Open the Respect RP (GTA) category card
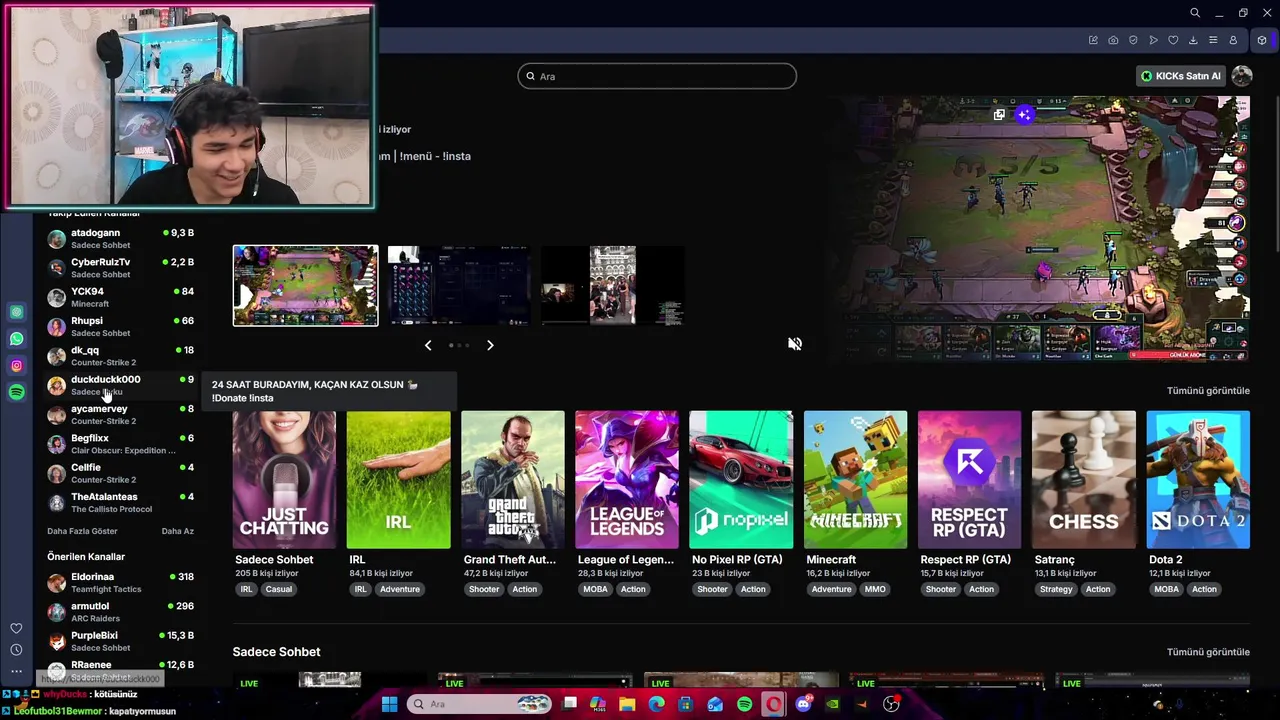The image size is (1280, 720). pos(969,480)
